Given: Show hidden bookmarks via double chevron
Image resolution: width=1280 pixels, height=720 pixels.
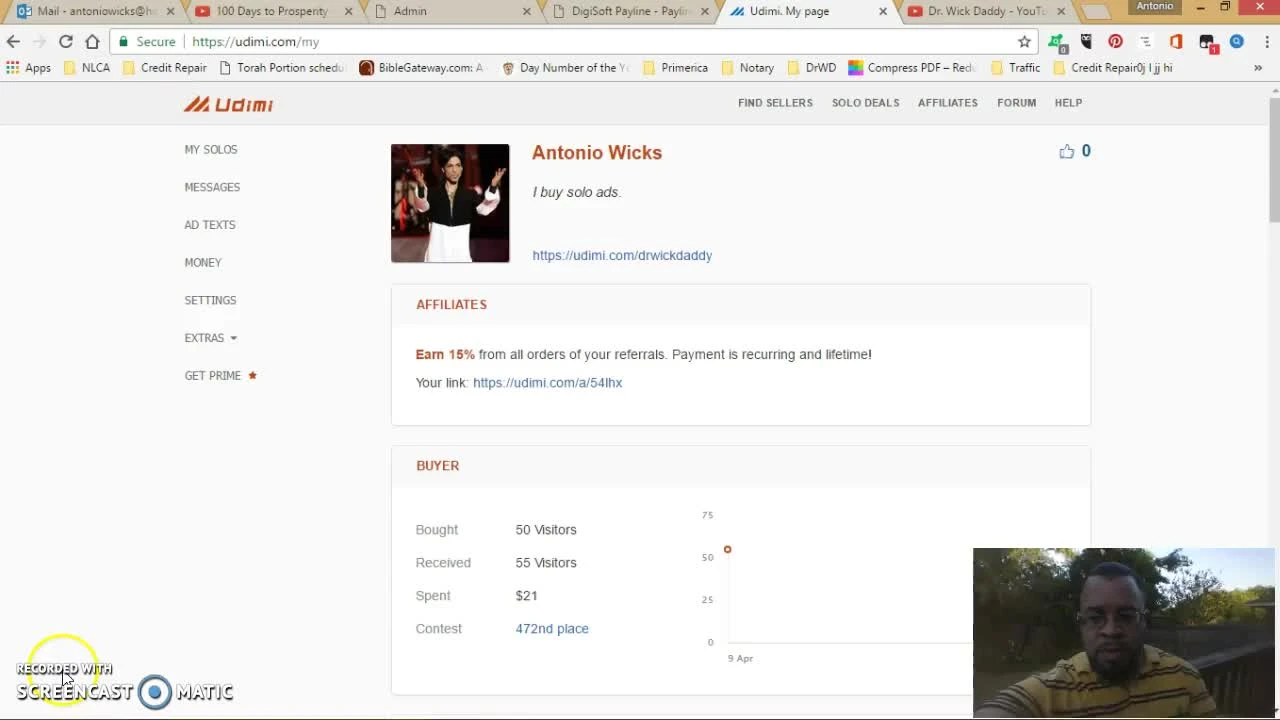Looking at the screenshot, I should click(x=1258, y=68).
